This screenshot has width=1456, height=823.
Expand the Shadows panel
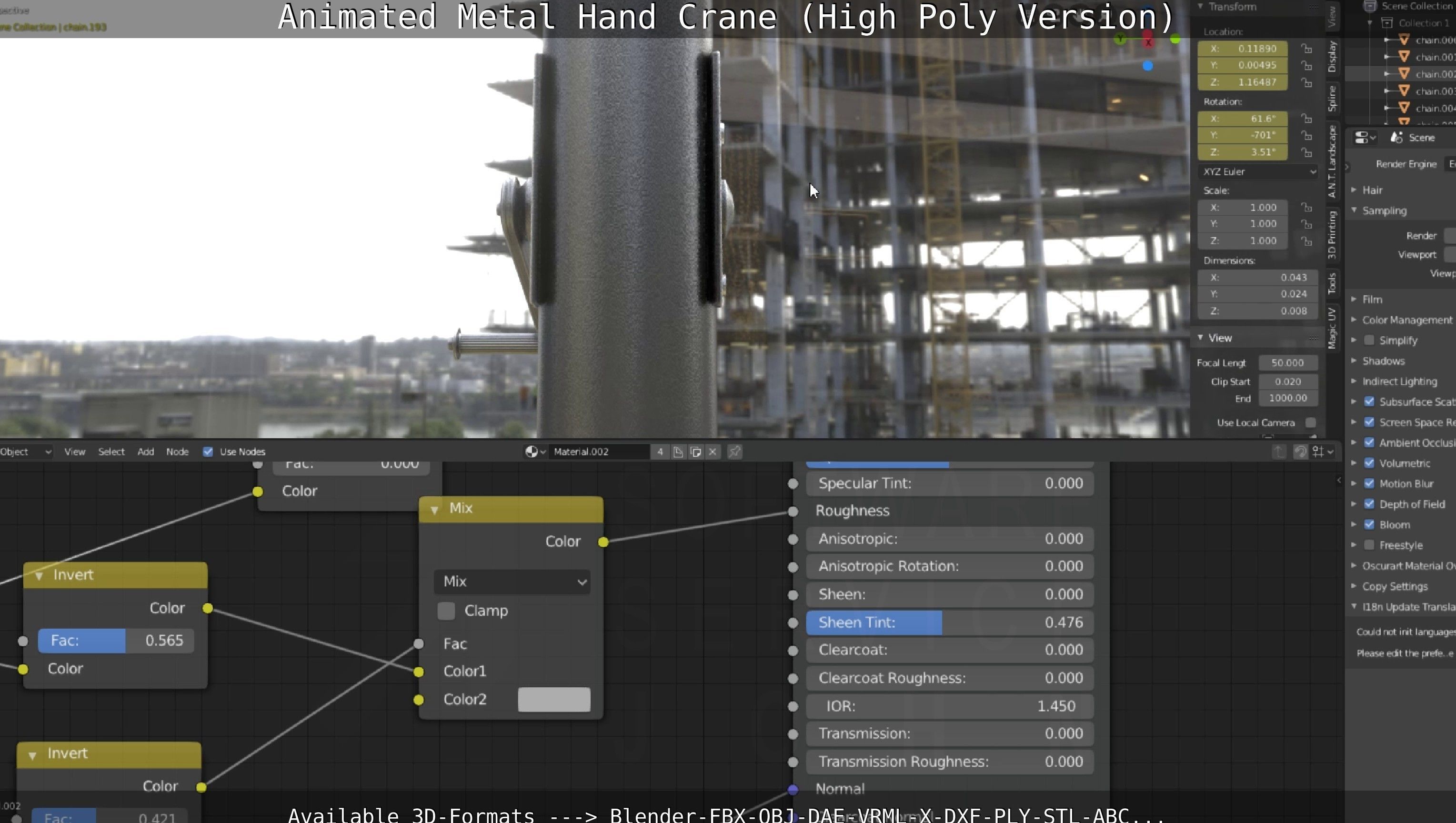pos(1354,361)
